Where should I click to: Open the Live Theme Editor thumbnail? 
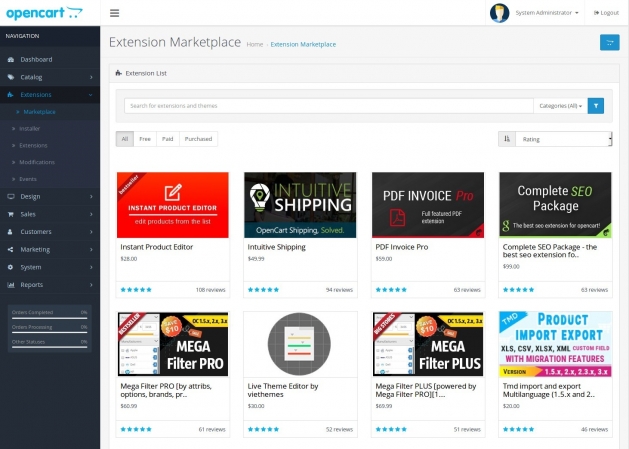pyautogui.click(x=300, y=344)
